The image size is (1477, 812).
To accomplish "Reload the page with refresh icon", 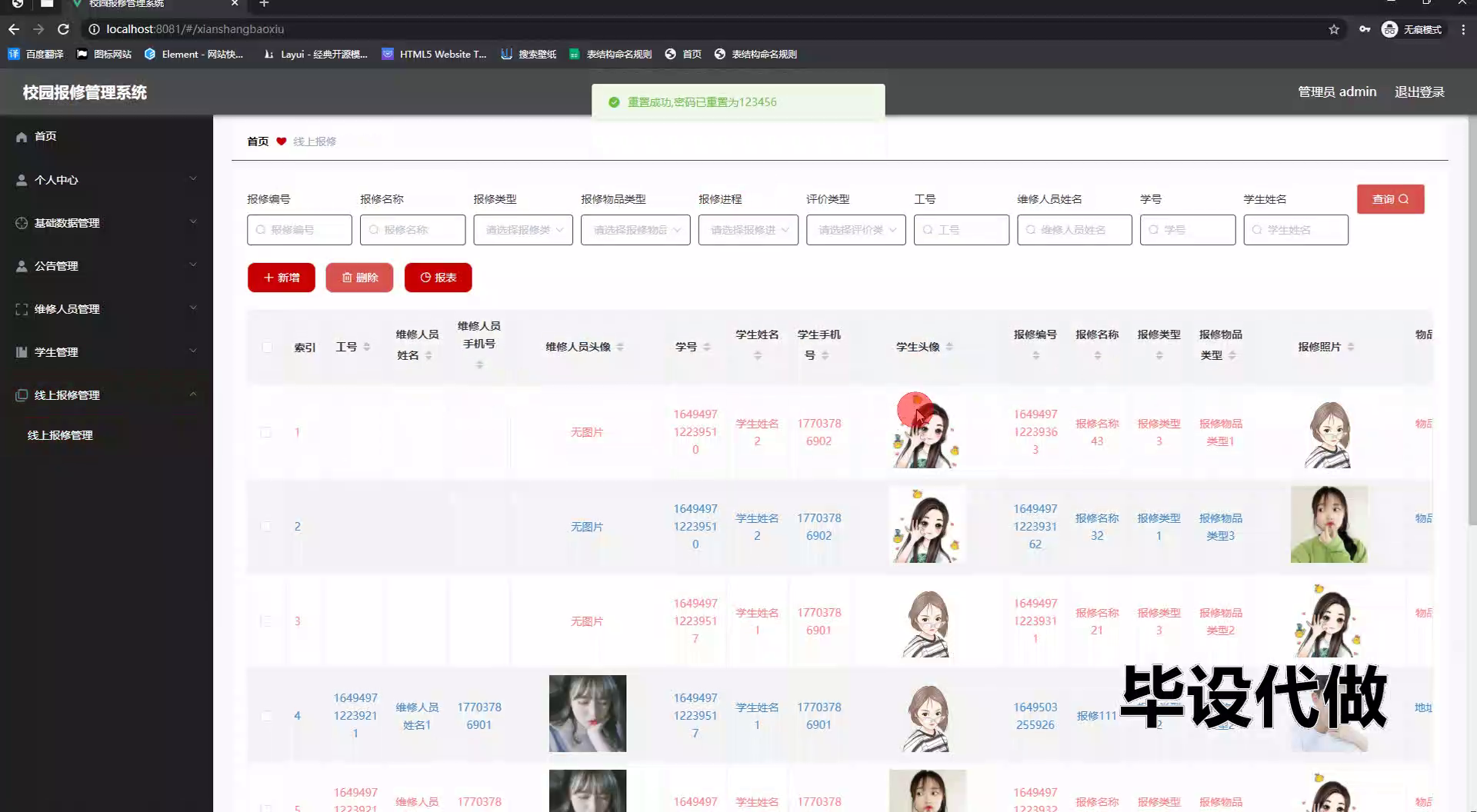I will [64, 29].
